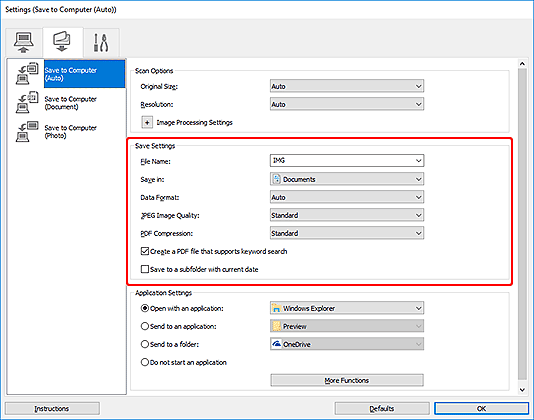Click the scrollbar down arrow
Screen dimensions: 534x420
(522, 390)
